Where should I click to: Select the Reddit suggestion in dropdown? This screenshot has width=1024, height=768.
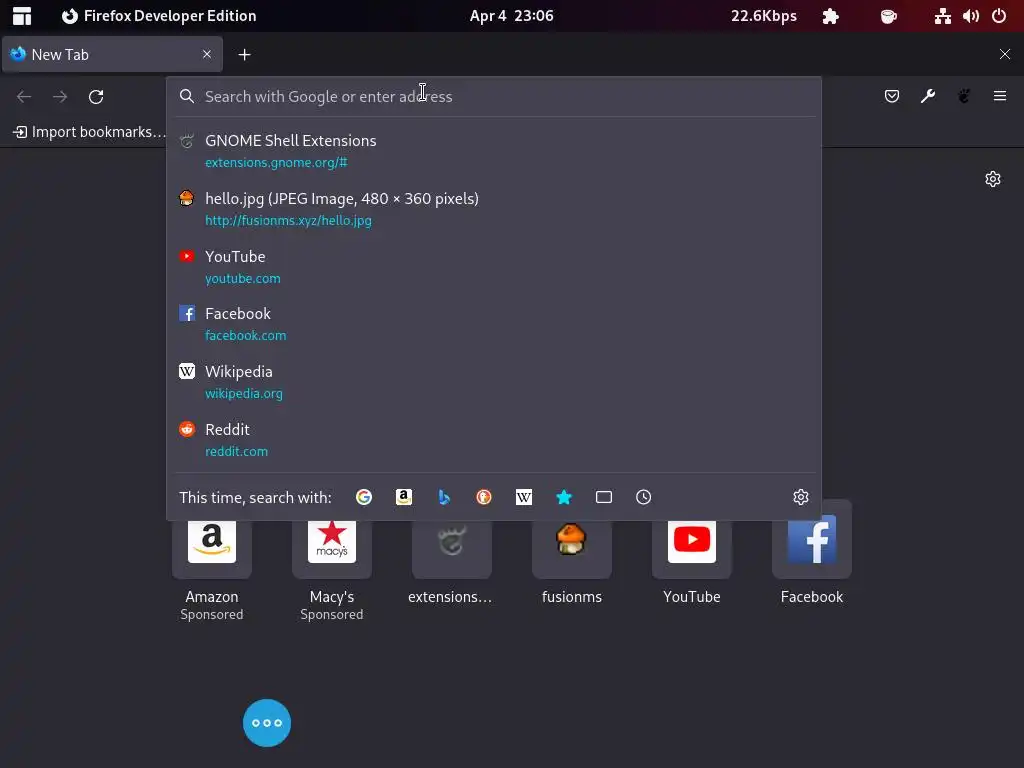(x=494, y=440)
